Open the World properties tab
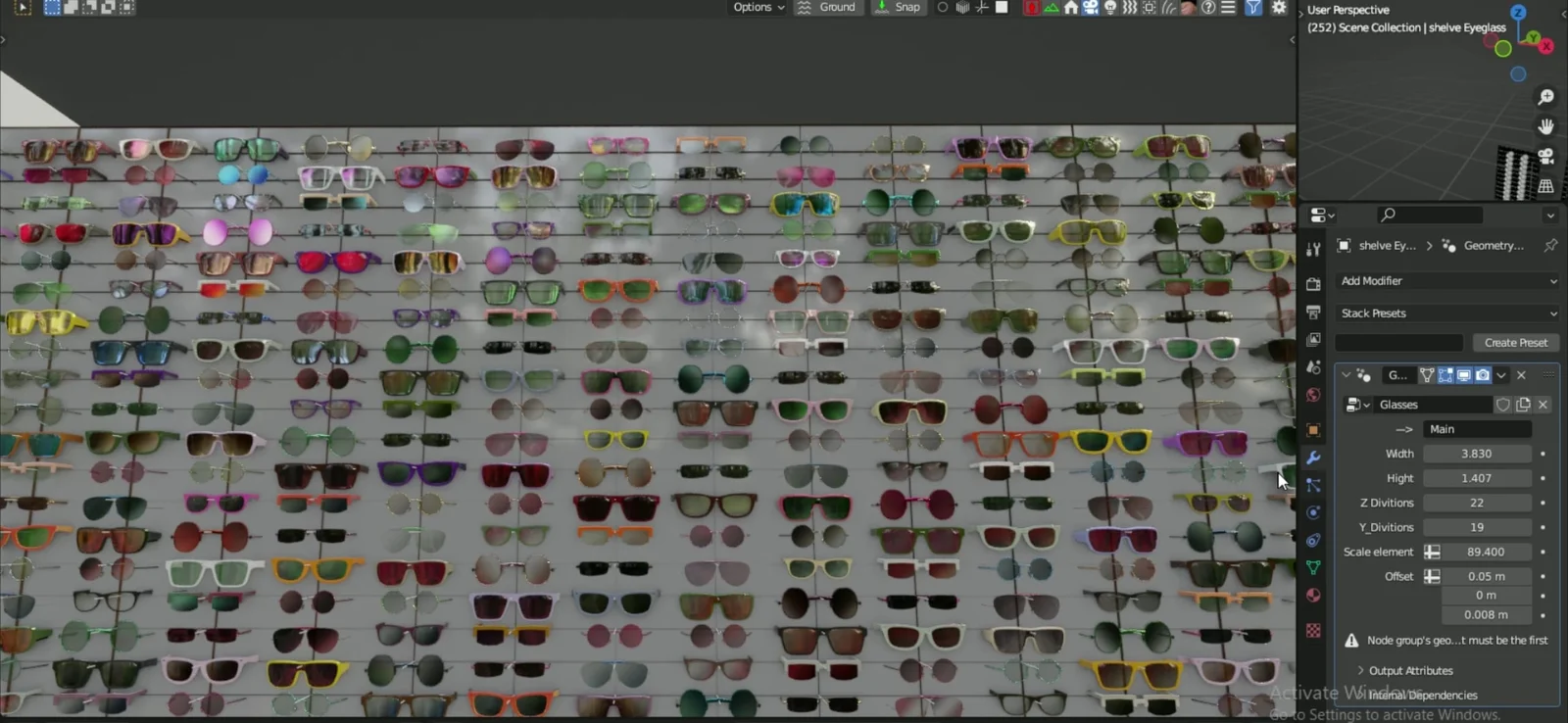Viewport: 1568px width, 723px height. pos(1313,395)
